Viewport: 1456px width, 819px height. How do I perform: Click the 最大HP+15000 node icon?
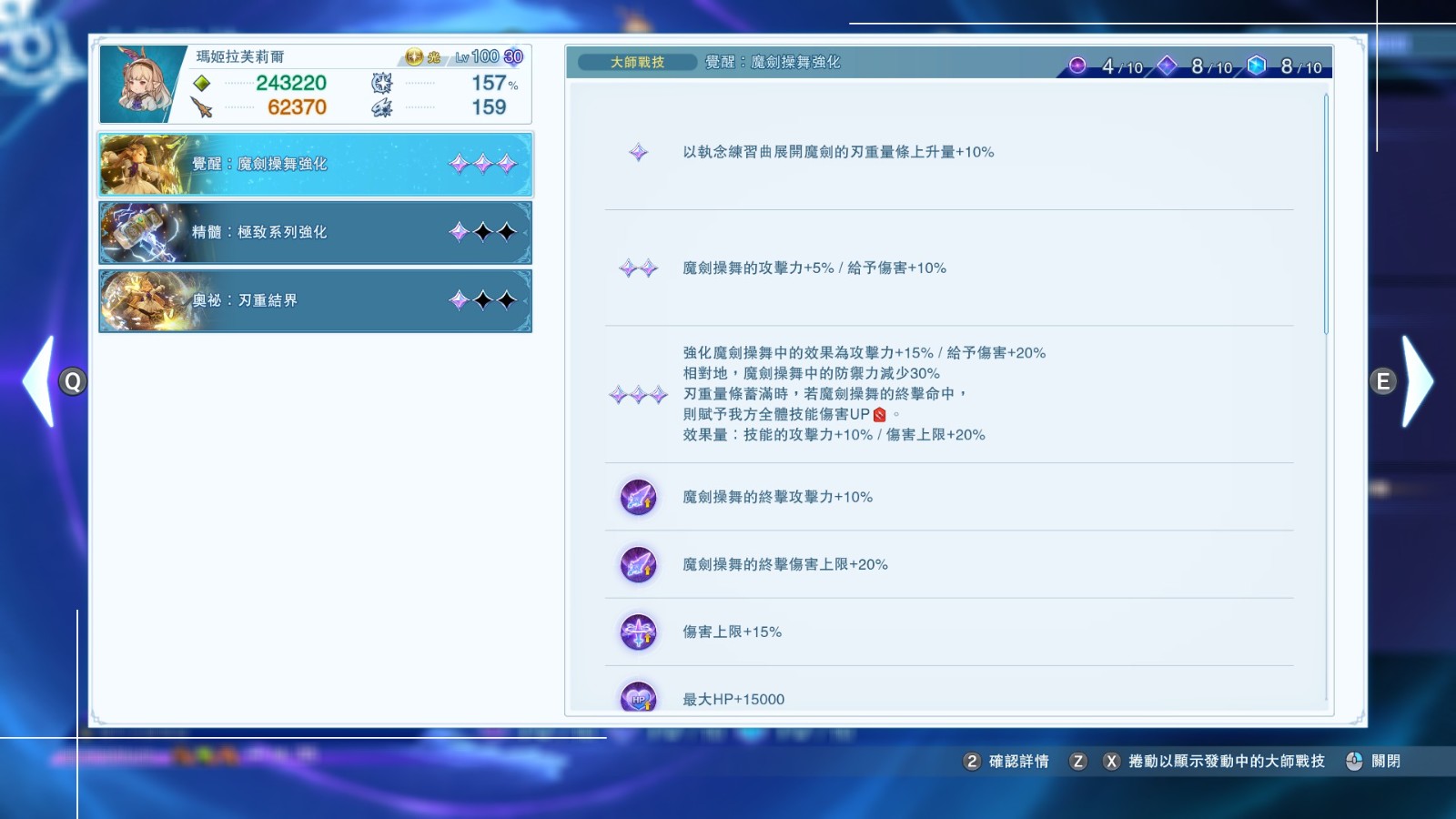tap(638, 697)
